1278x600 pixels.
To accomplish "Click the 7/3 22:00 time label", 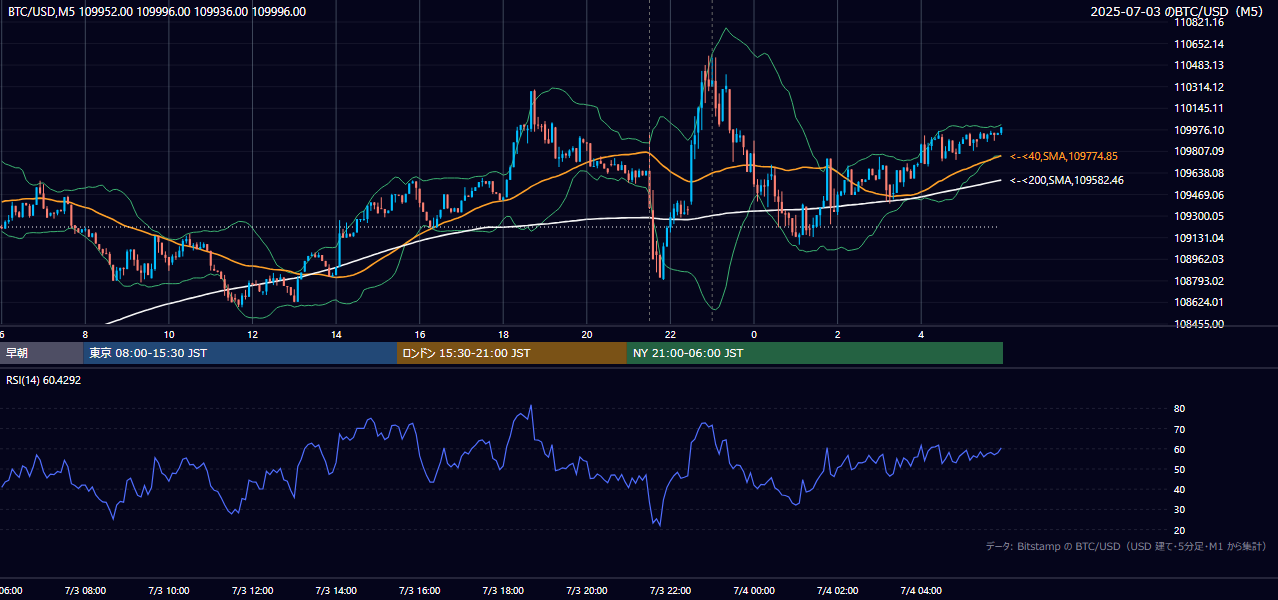I will coord(671,591).
